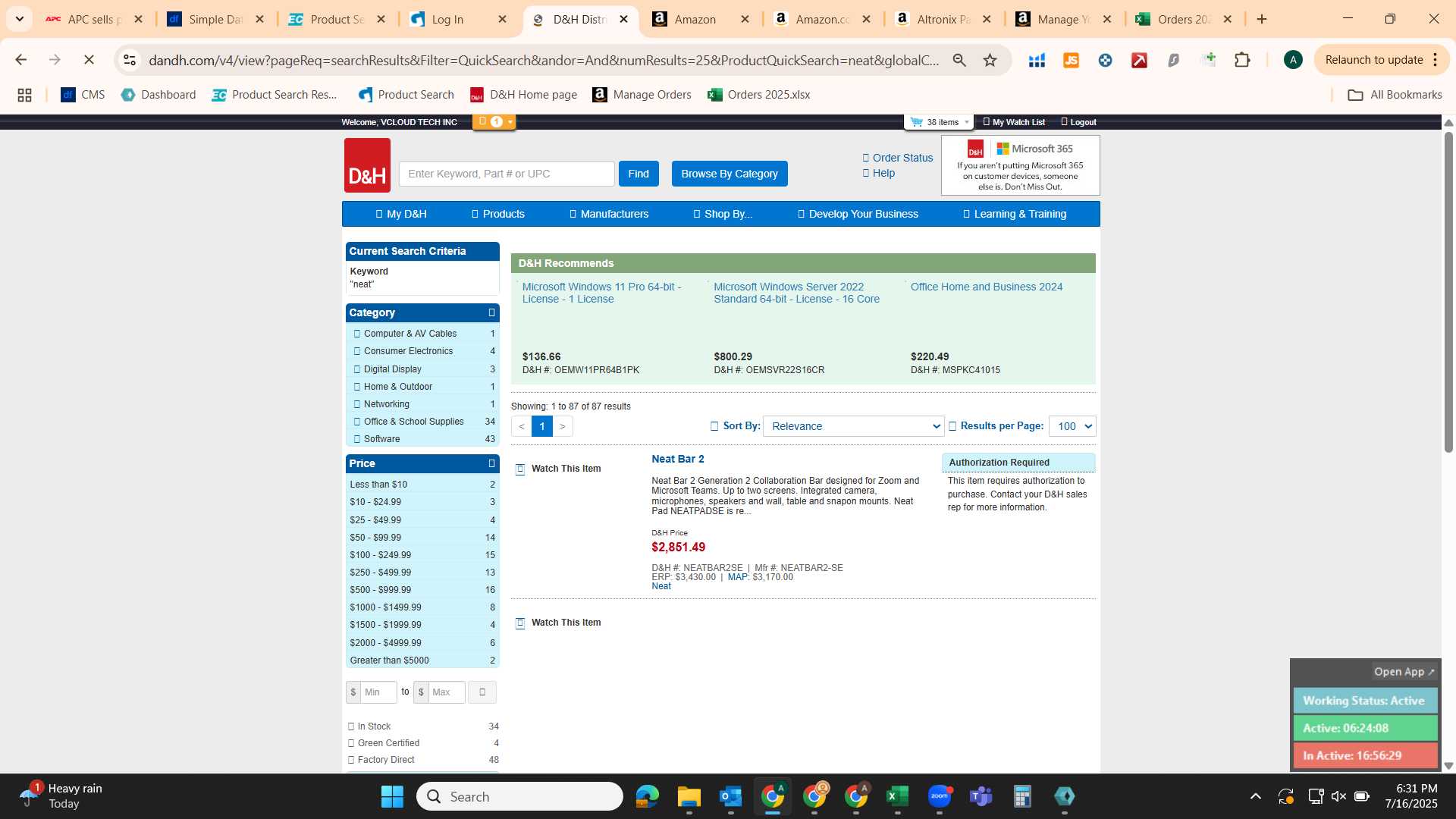Check the Consumer Electronics category
Image resolution: width=1456 pixels, height=819 pixels.
click(357, 351)
